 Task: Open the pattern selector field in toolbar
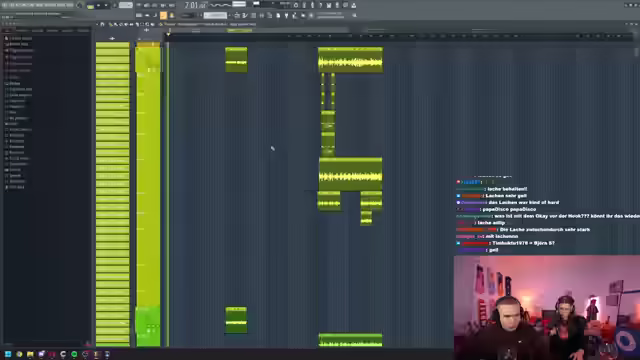[x=215, y=16]
